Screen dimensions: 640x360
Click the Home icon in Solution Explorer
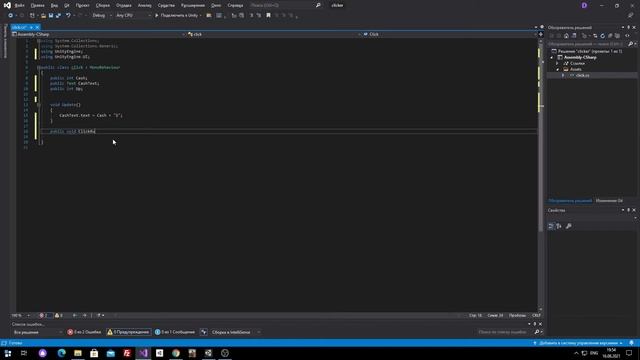tap(566, 36)
